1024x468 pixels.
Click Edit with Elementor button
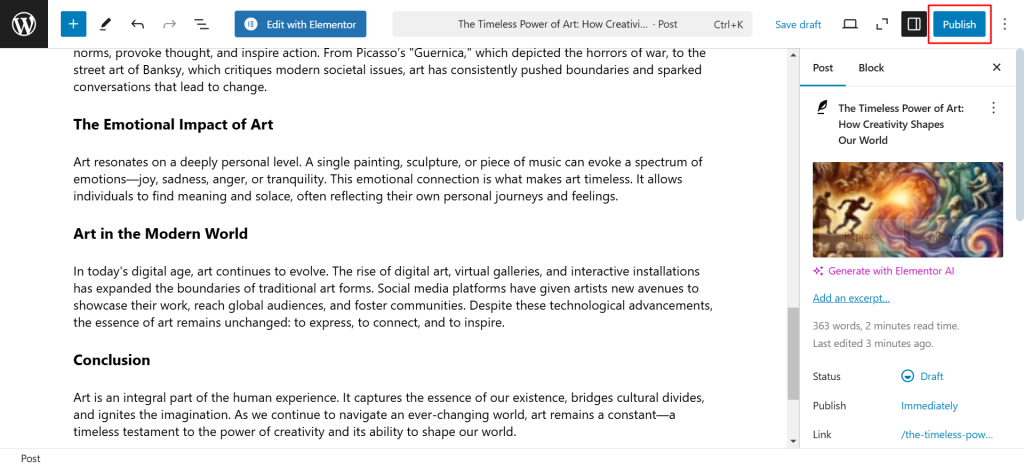[301, 24]
